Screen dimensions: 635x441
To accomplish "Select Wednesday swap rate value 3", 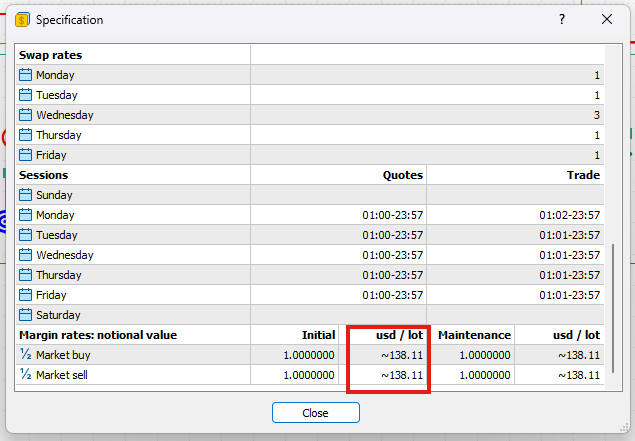I will tap(597, 115).
